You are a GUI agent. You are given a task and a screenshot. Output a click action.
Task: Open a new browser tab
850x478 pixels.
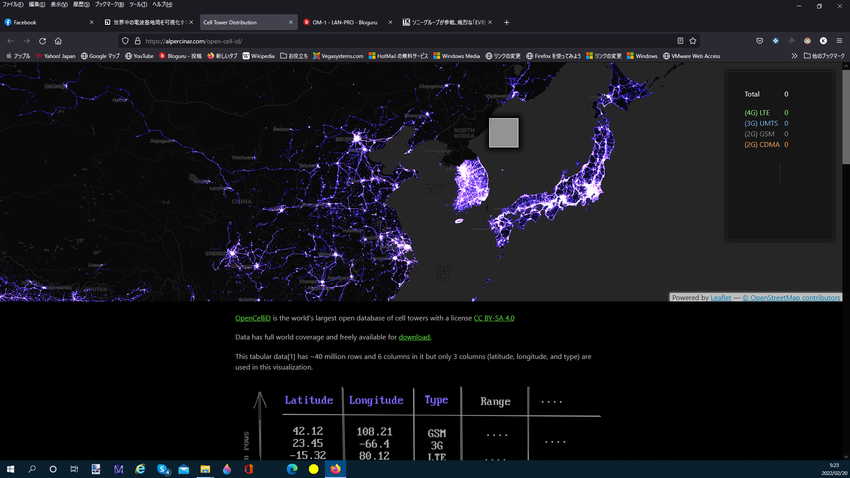506,22
